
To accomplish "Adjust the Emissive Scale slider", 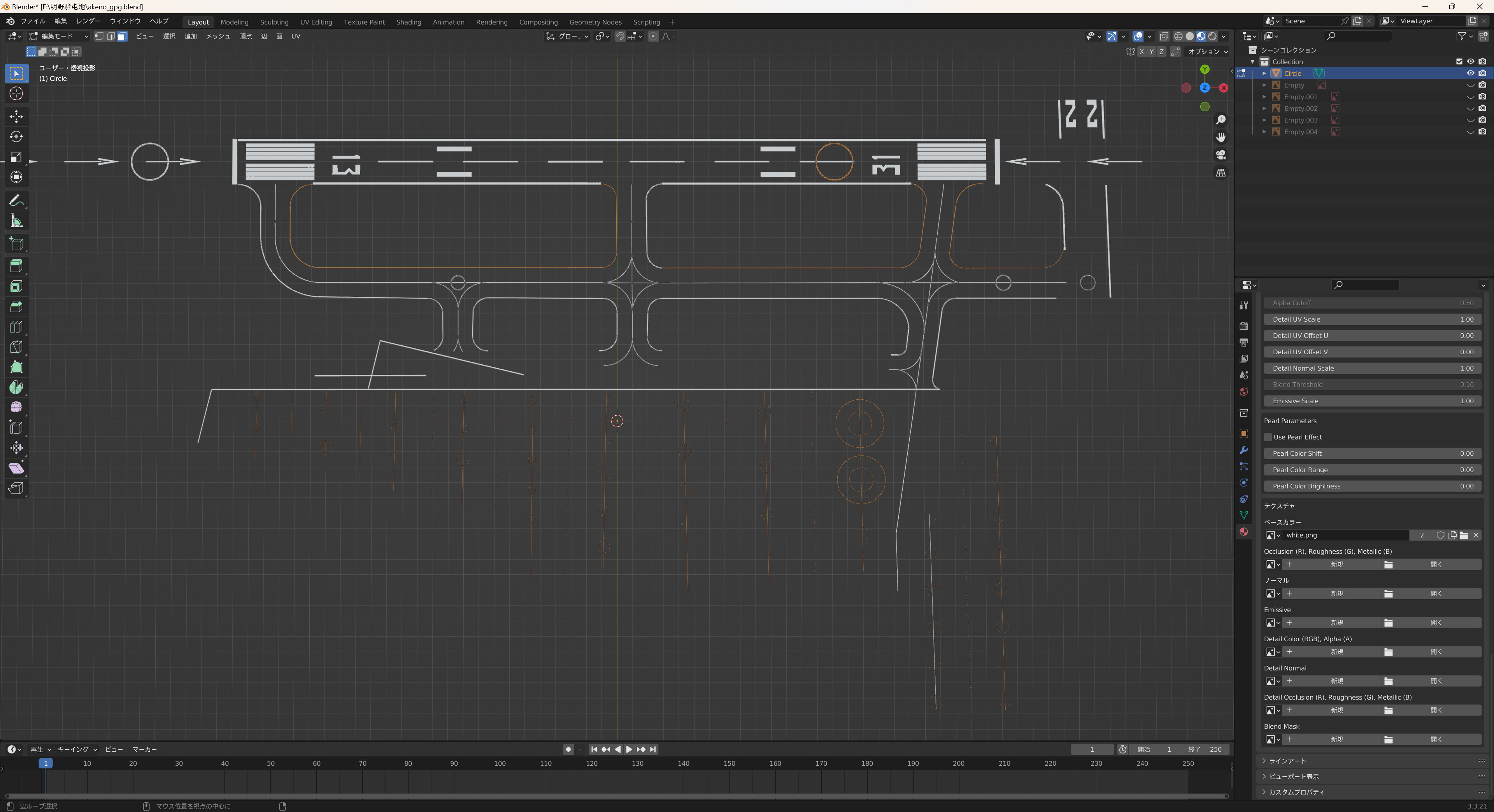I will (x=1373, y=401).
